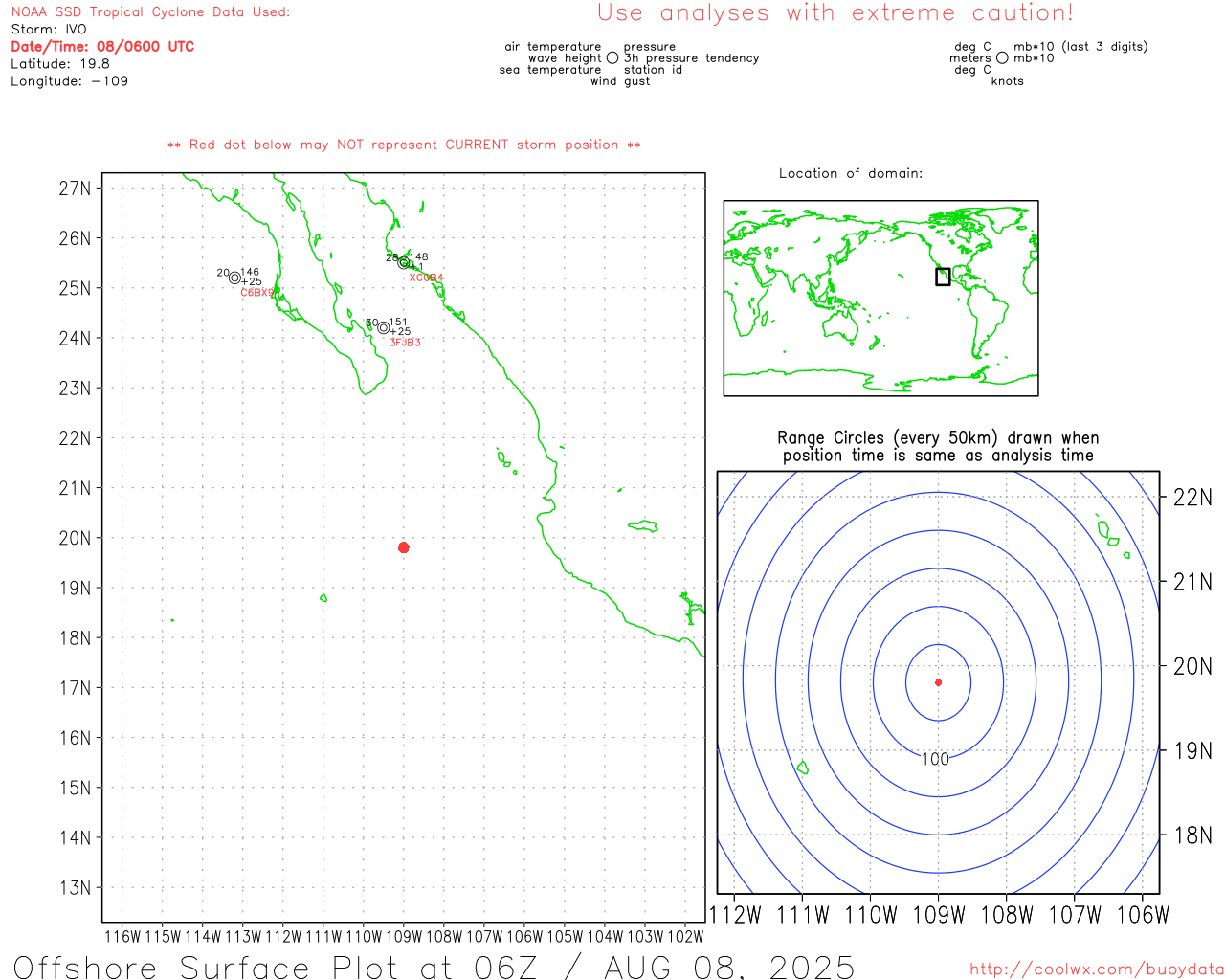Click the 100 km range circle label
Viewport: 1225px width, 980px height.
point(935,759)
